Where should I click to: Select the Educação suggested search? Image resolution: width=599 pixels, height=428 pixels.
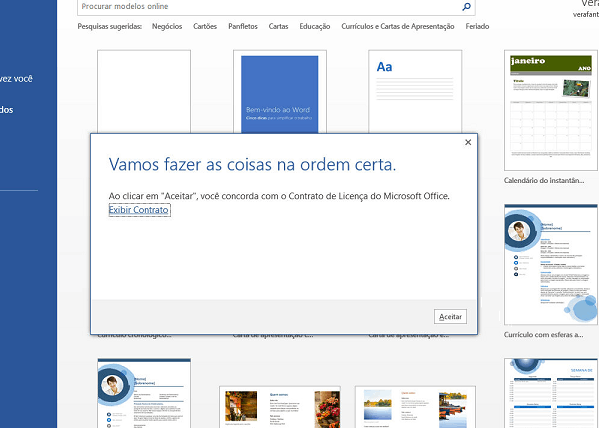(315, 26)
